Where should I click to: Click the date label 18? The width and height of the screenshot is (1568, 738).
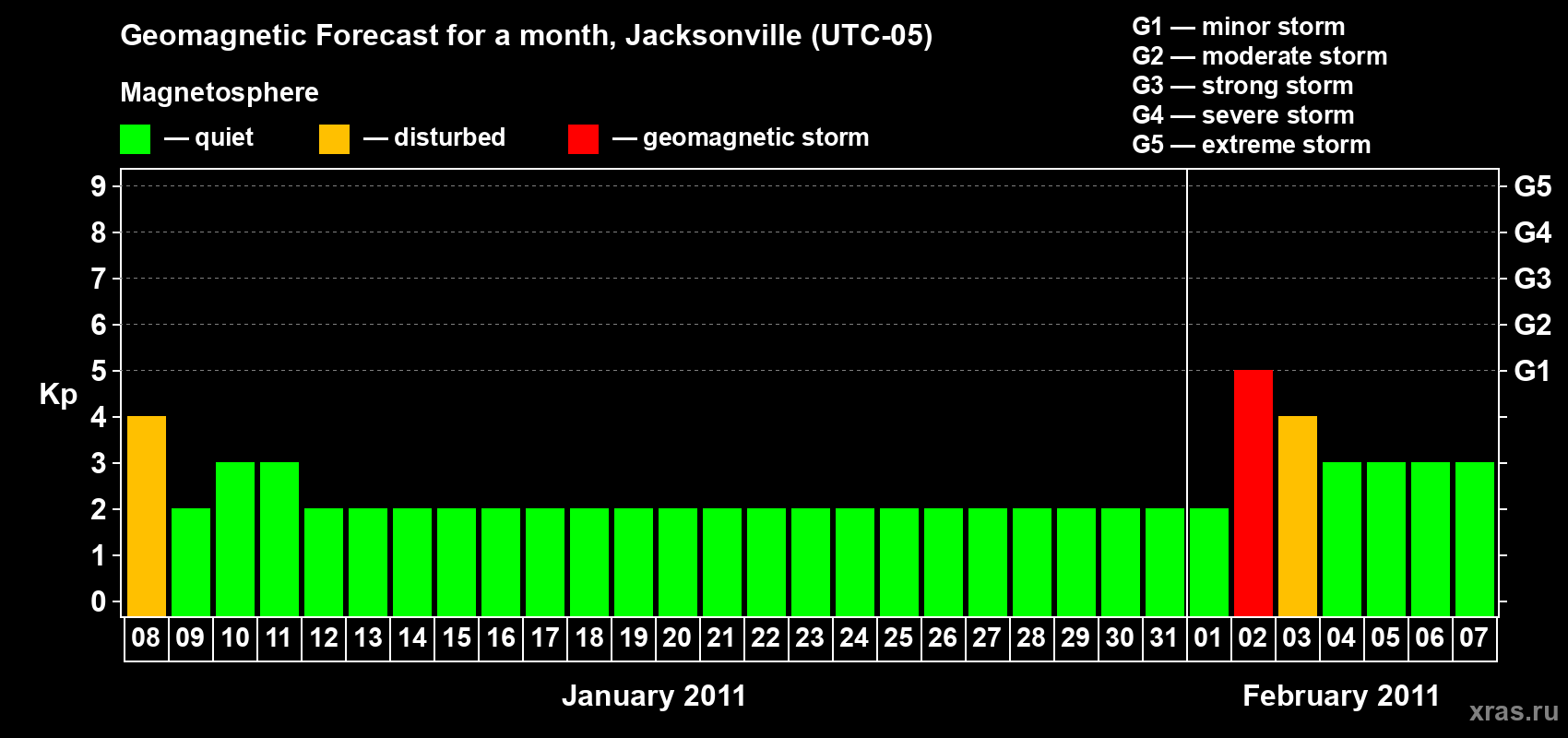[x=589, y=637]
